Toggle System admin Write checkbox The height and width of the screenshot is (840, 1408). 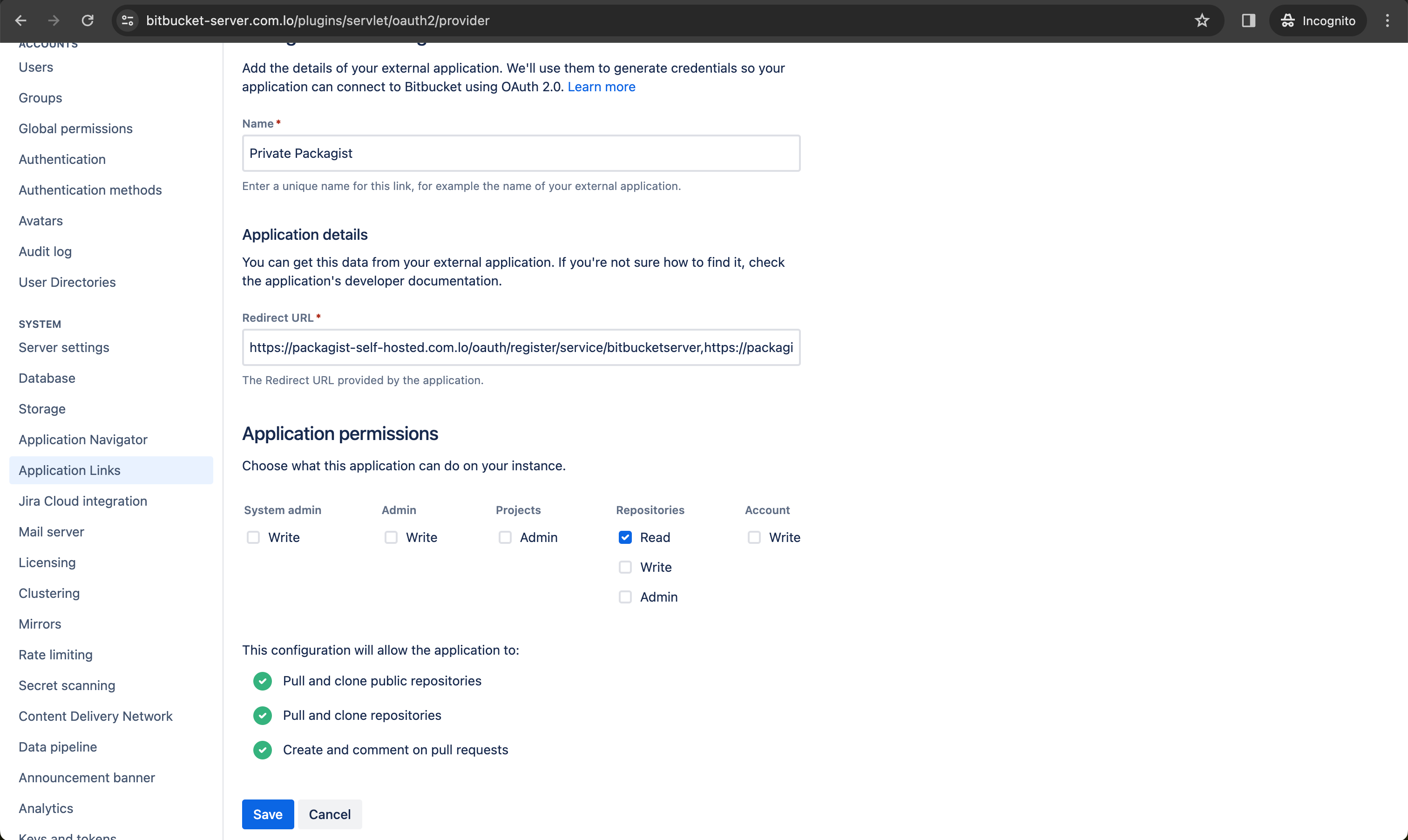tap(253, 537)
